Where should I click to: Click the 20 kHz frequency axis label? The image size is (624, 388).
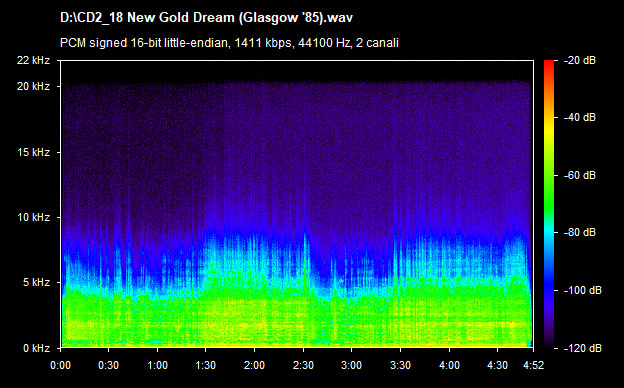tap(33, 86)
